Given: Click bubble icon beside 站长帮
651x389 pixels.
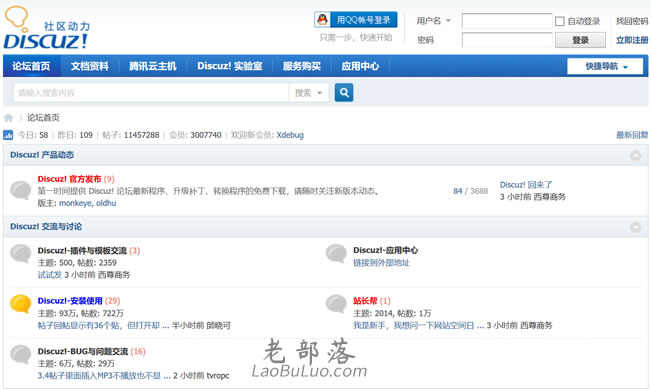Looking at the screenshot, I should click(336, 304).
